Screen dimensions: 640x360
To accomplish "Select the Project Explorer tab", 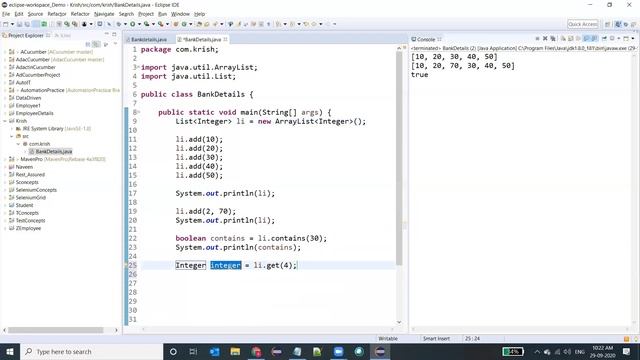I will [x=26, y=36].
